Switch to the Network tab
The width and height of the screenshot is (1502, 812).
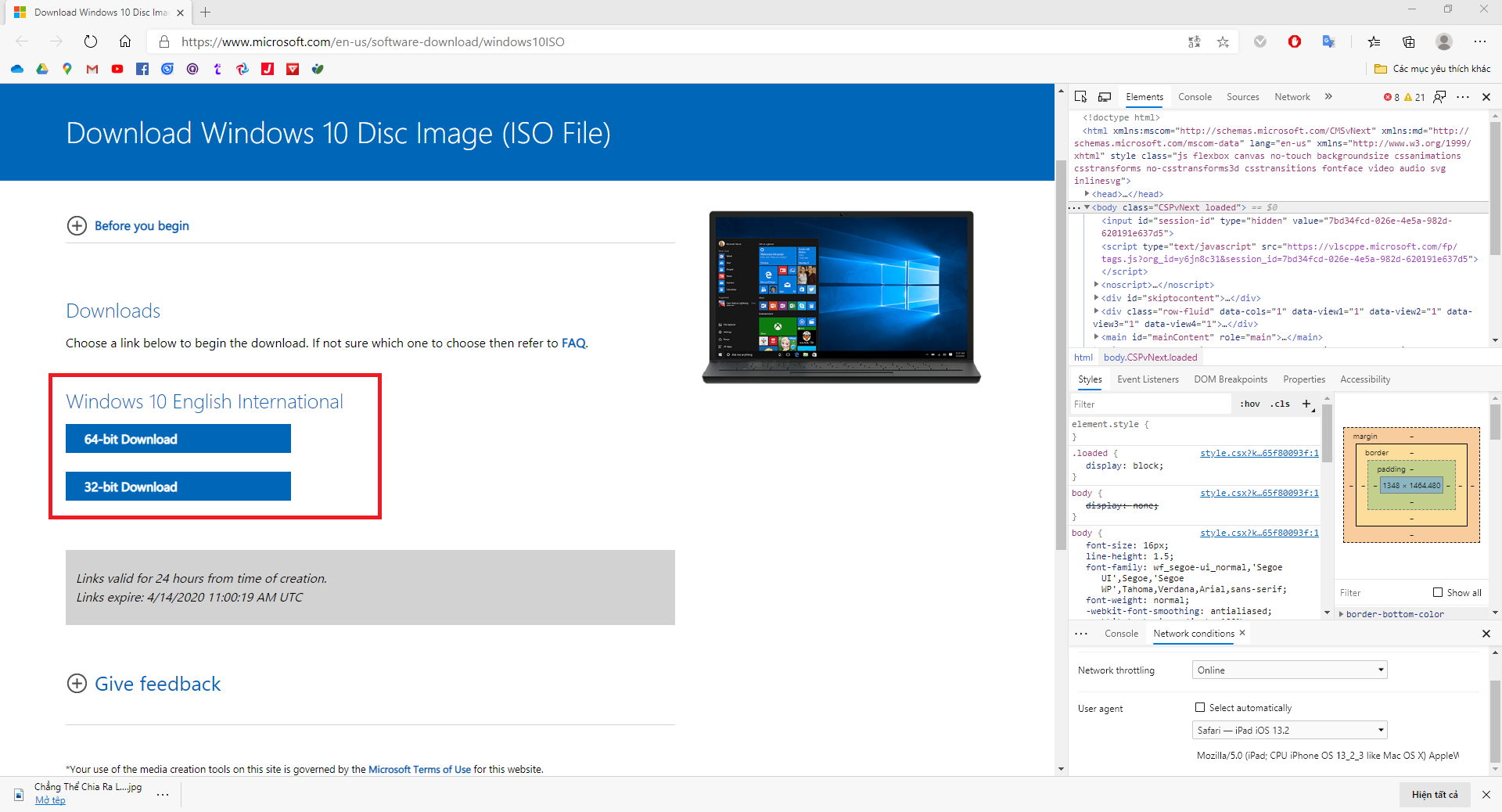tap(1292, 97)
